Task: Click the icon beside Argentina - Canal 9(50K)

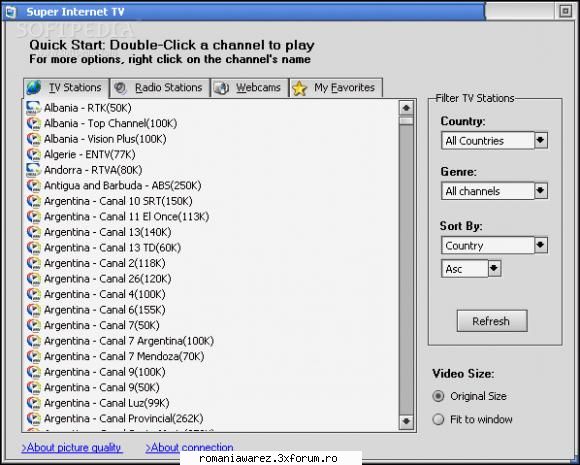Action: pos(33,388)
